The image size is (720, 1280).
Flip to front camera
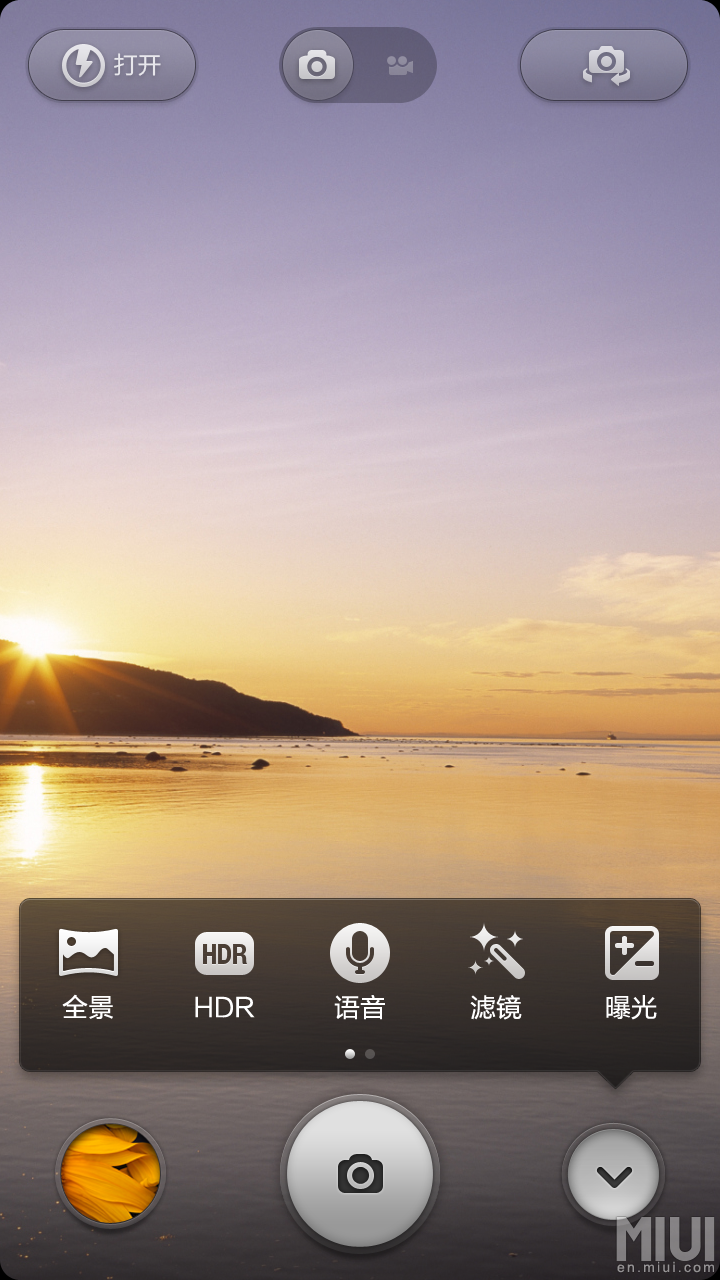(604, 65)
